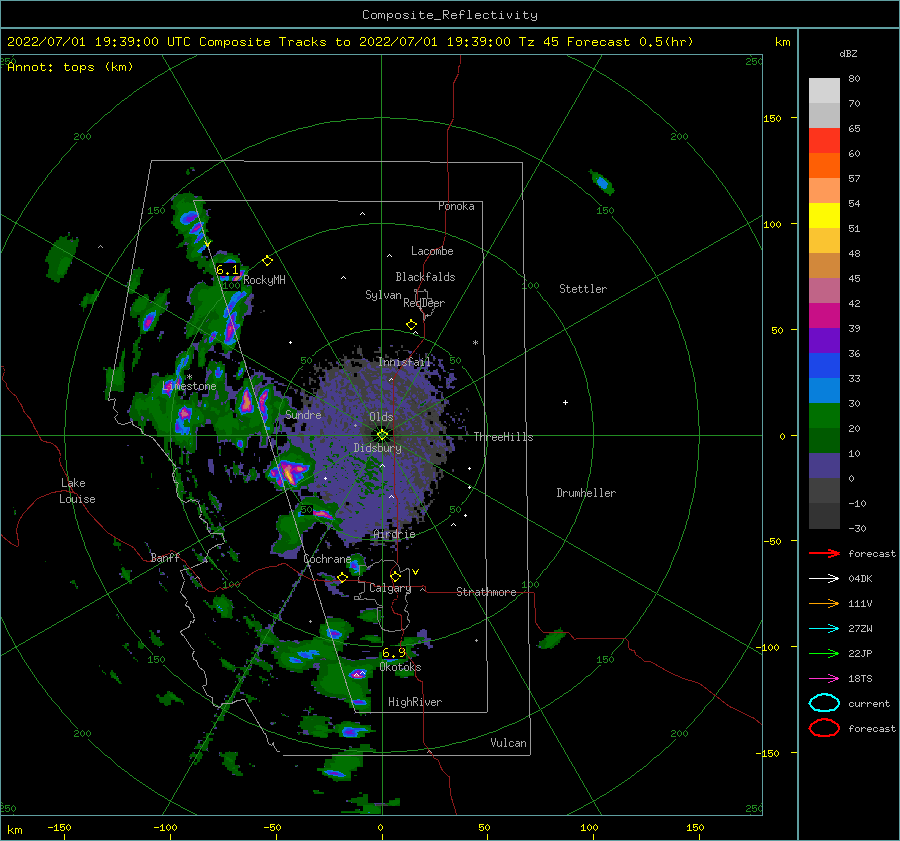Viewport: 900px width, 841px height.
Task: Click the orange 111V arrow legend icon
Action: 824,603
